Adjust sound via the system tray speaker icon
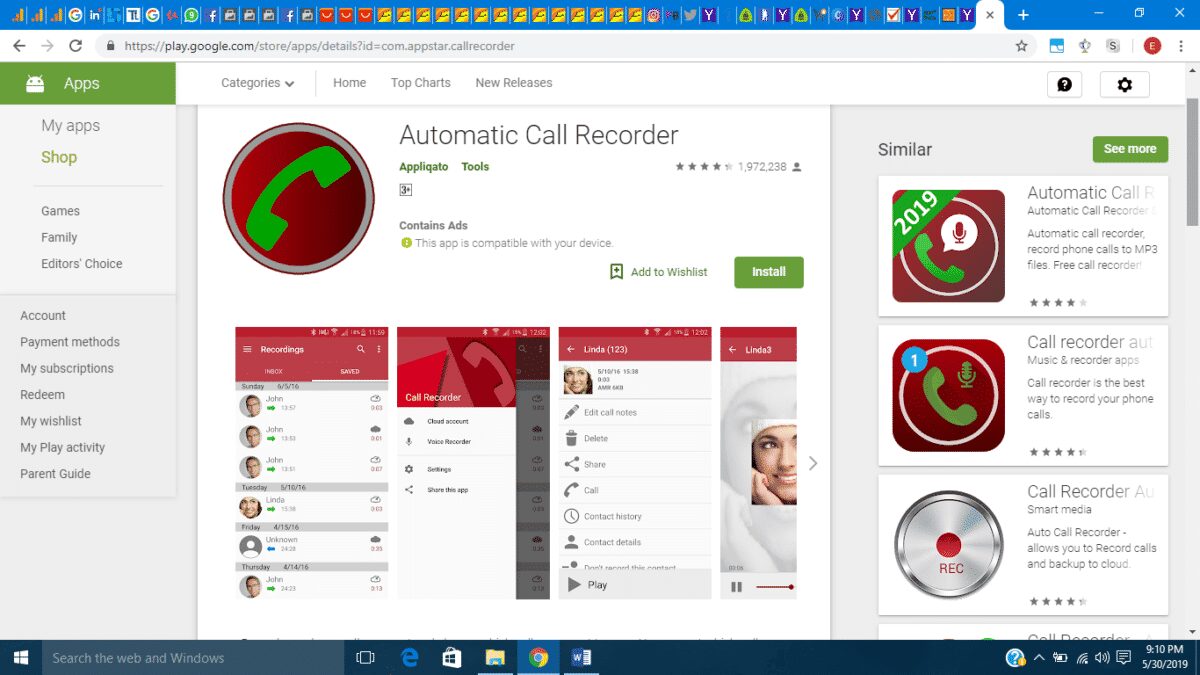The image size is (1200, 675). coord(1100,658)
